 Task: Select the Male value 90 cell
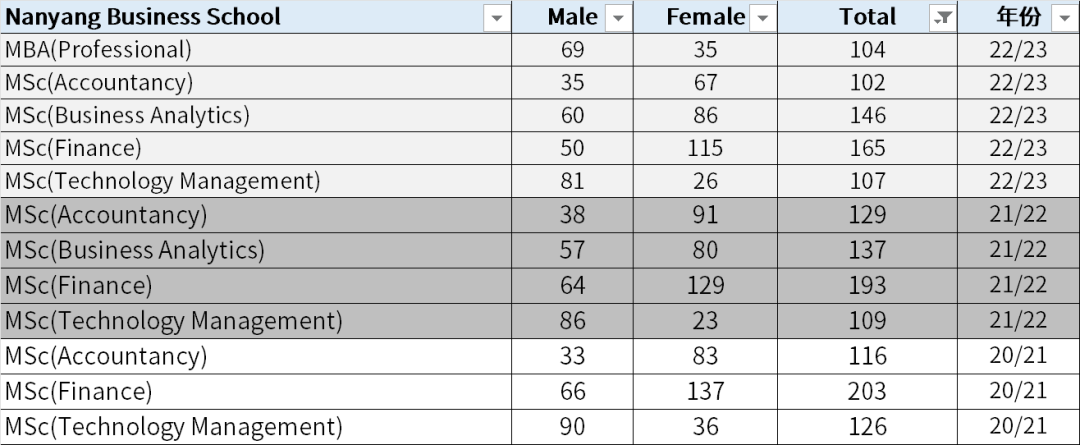point(573,427)
